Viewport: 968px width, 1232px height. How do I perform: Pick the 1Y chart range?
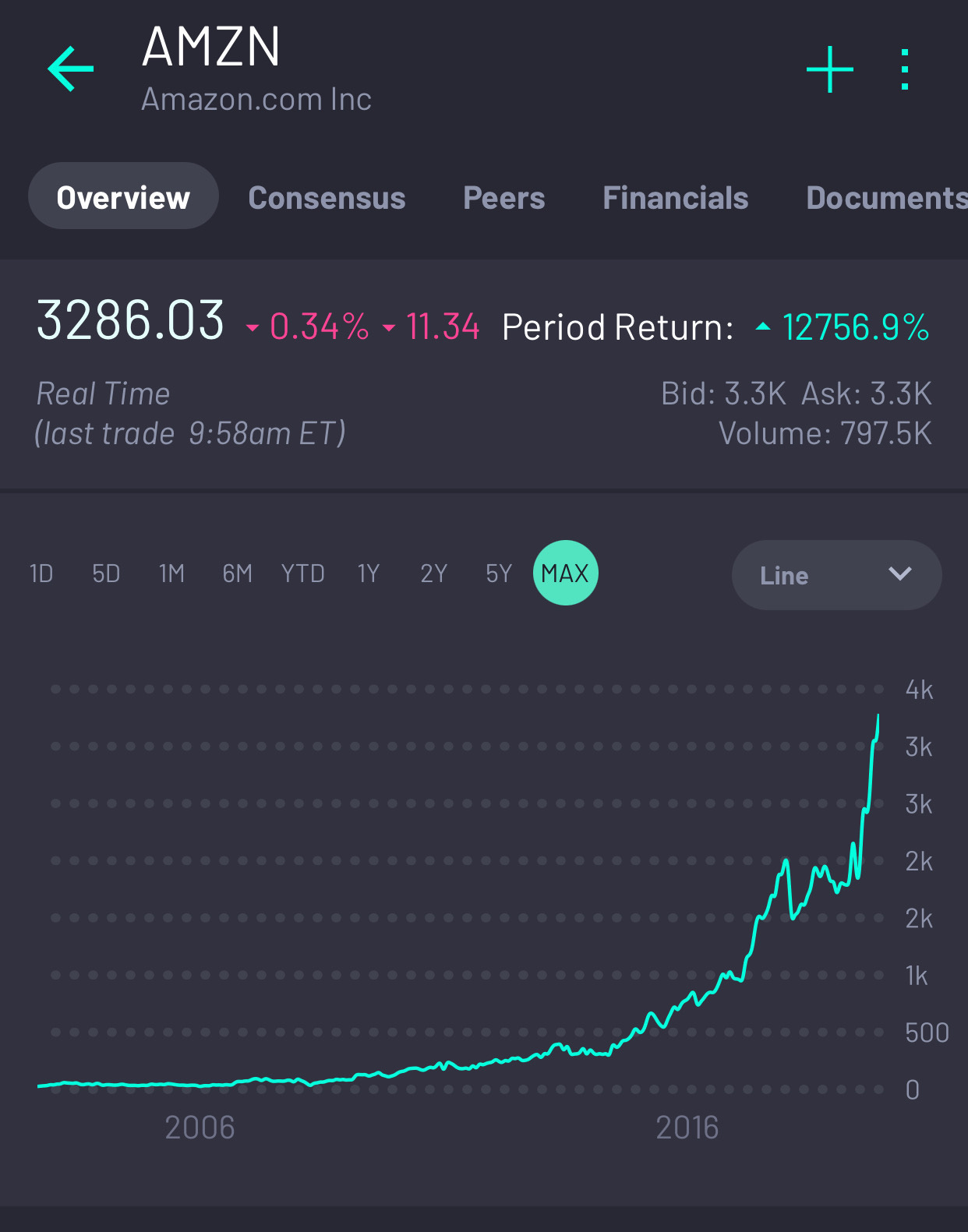pyautogui.click(x=368, y=574)
